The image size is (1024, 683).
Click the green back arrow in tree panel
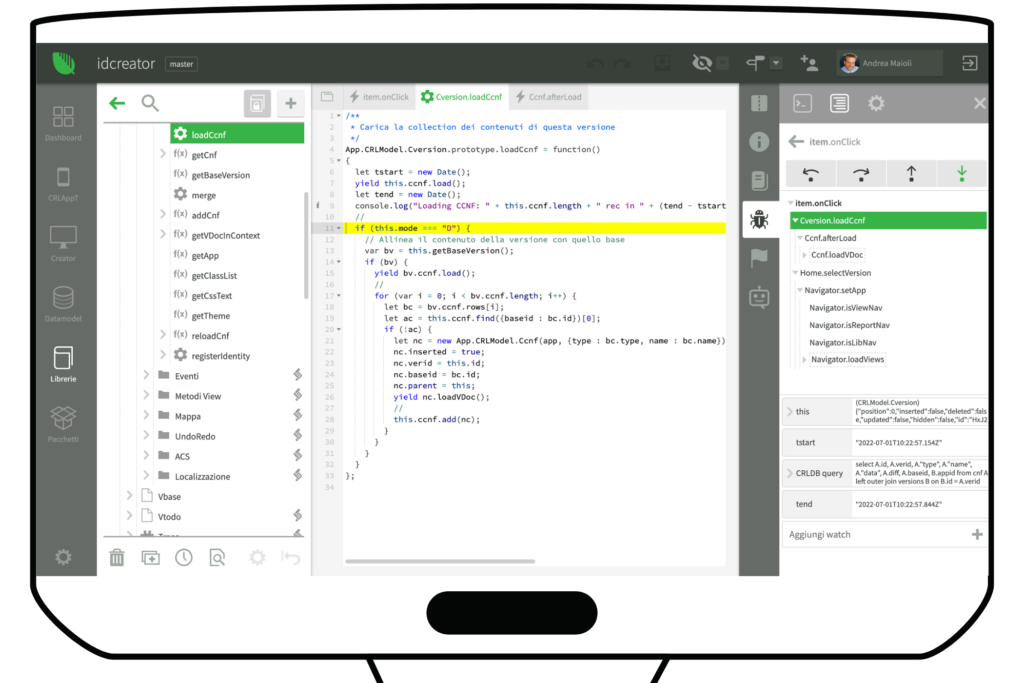(x=118, y=103)
